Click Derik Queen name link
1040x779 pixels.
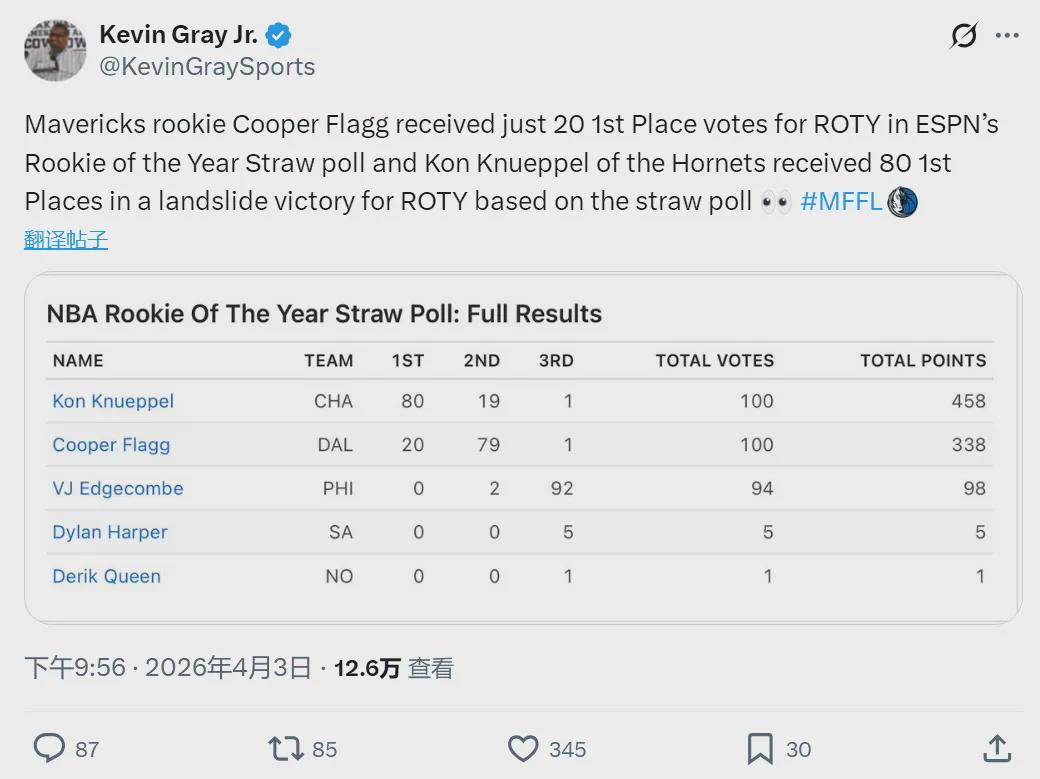point(106,576)
